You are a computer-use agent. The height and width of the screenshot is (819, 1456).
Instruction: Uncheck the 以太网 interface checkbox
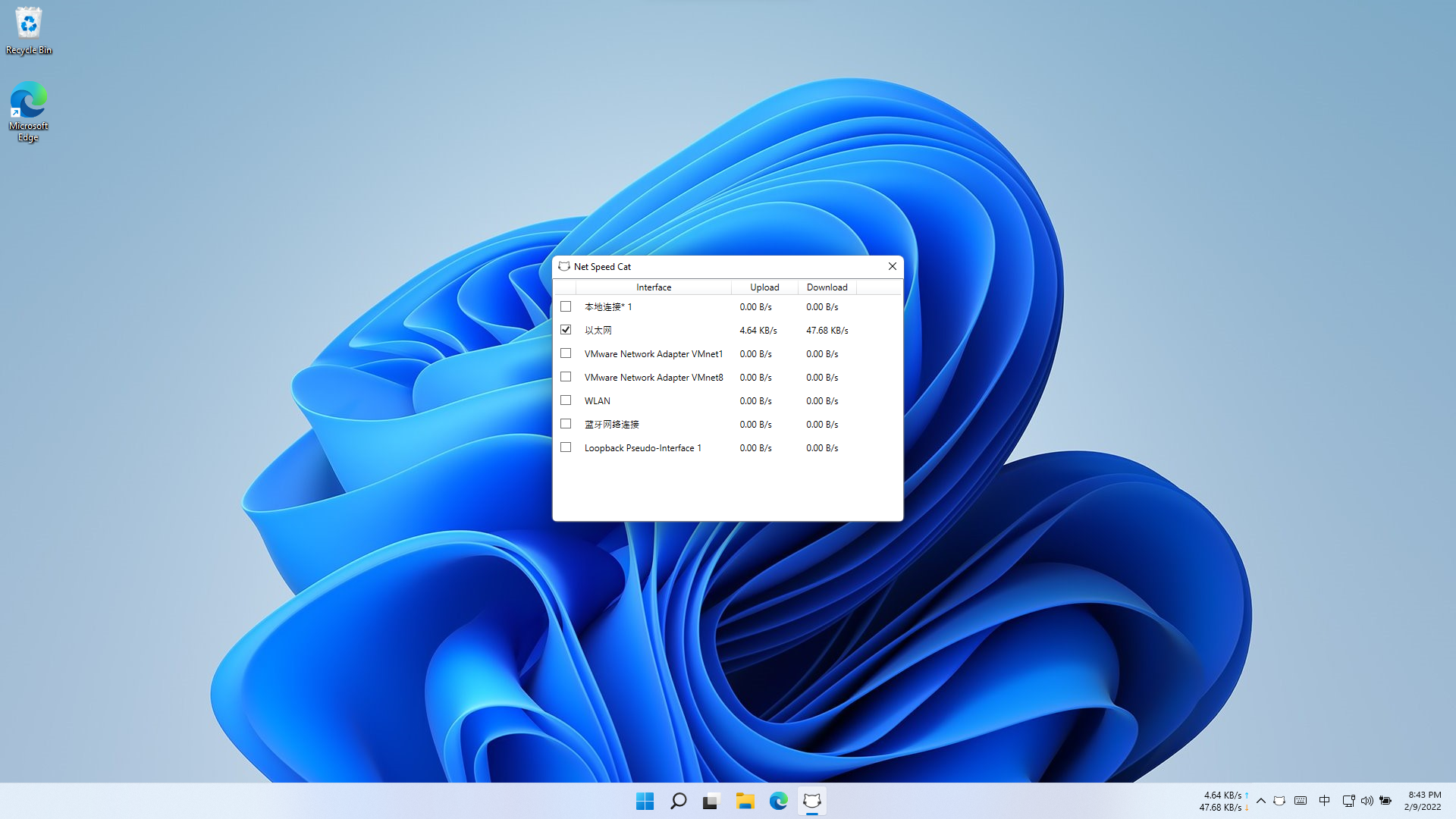(x=566, y=330)
